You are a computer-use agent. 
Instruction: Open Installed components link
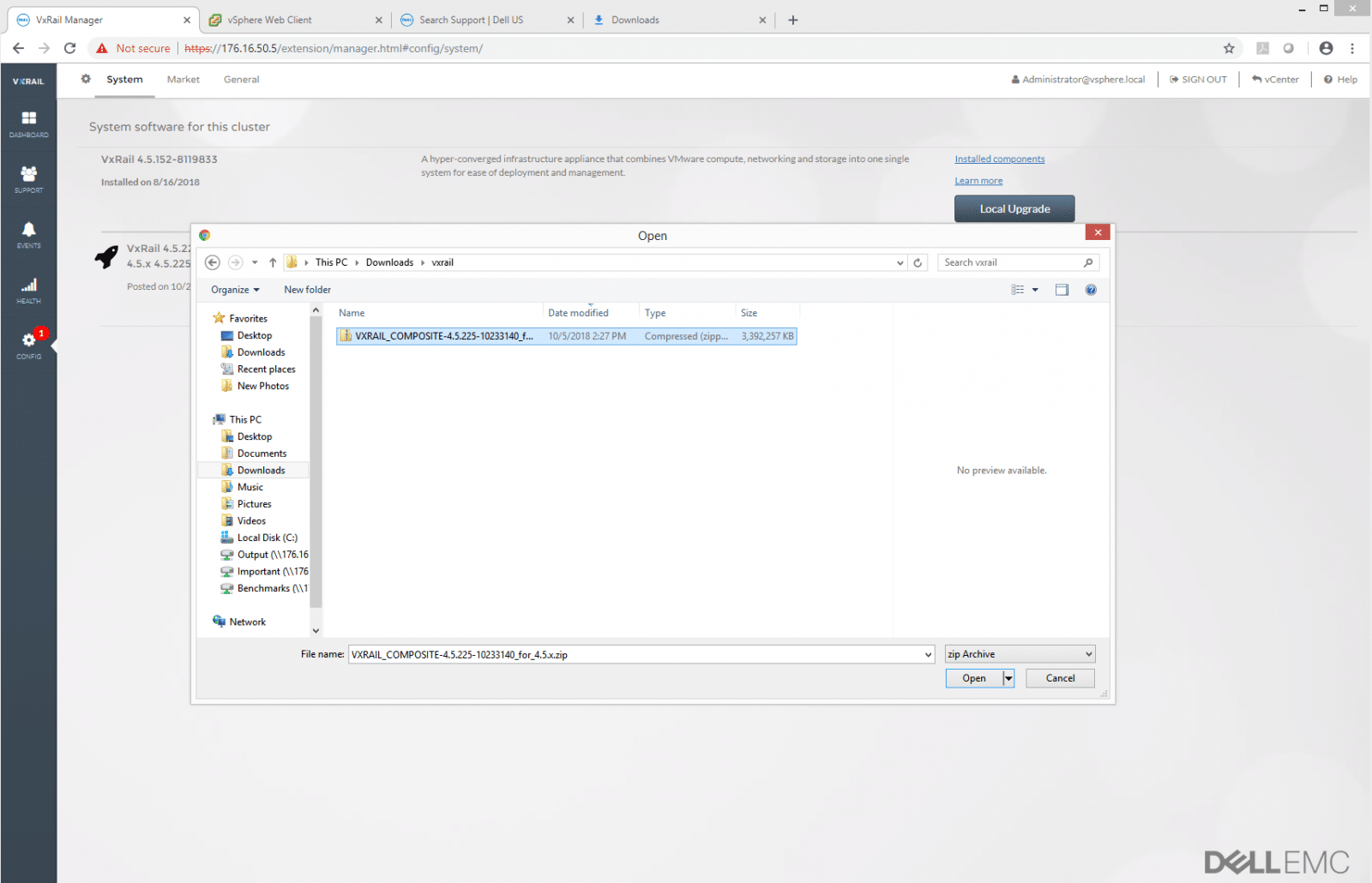(x=1000, y=159)
